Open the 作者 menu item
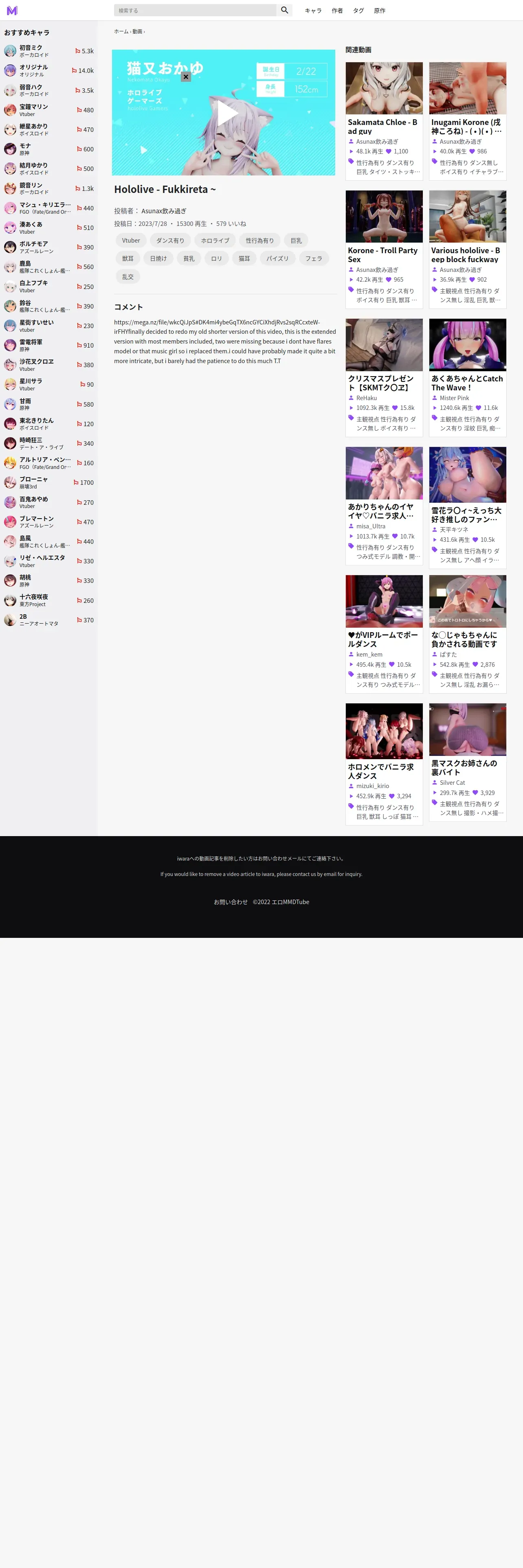The height and width of the screenshot is (1568, 523). [x=337, y=10]
